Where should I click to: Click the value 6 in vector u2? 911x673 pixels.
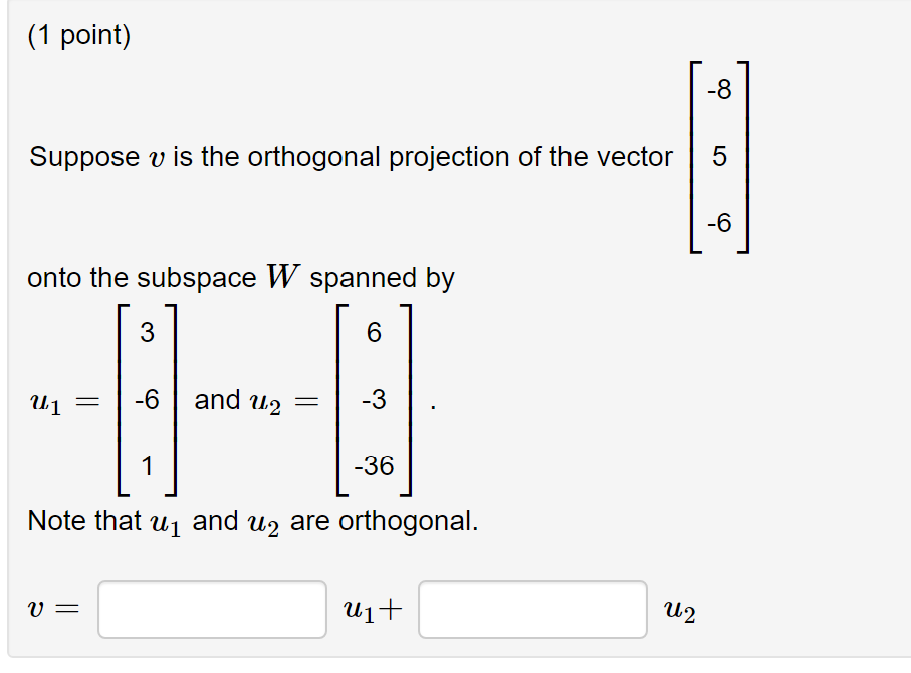point(375,333)
